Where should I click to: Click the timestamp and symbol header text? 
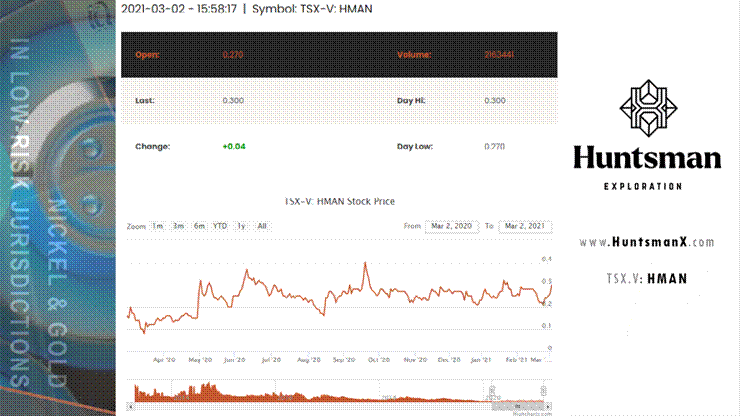tap(246, 9)
